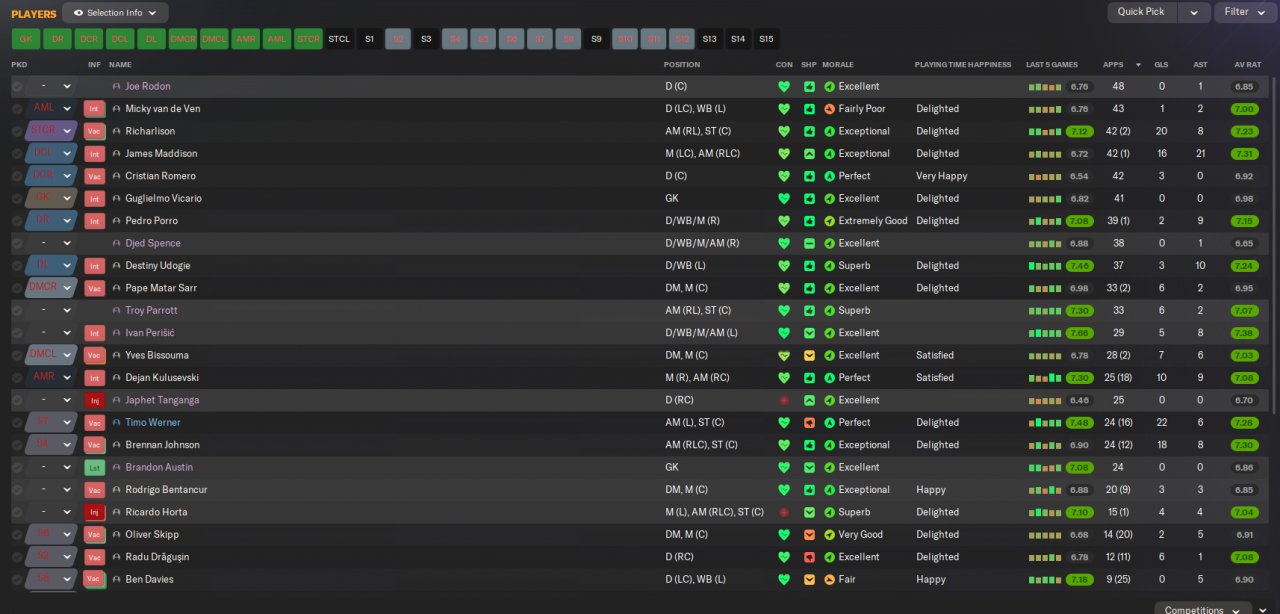The height and width of the screenshot is (614, 1280).
Task: Open James Maddison's player profile link
Action: tap(161, 154)
